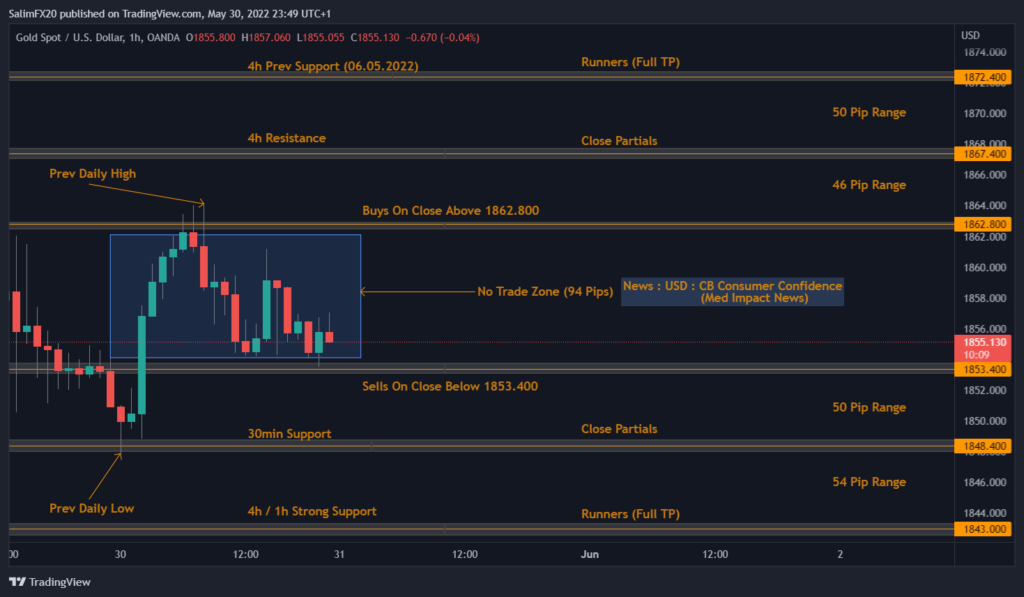
Task: Click the Prev Daily Low annotation
Action: coord(91,508)
